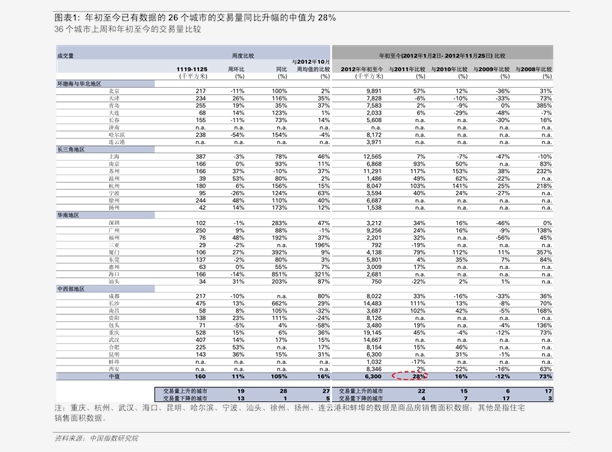Click the subtitle '36个城市上周和年初至今的交易量比较'
This screenshot has width=612, height=452.
pos(128,29)
